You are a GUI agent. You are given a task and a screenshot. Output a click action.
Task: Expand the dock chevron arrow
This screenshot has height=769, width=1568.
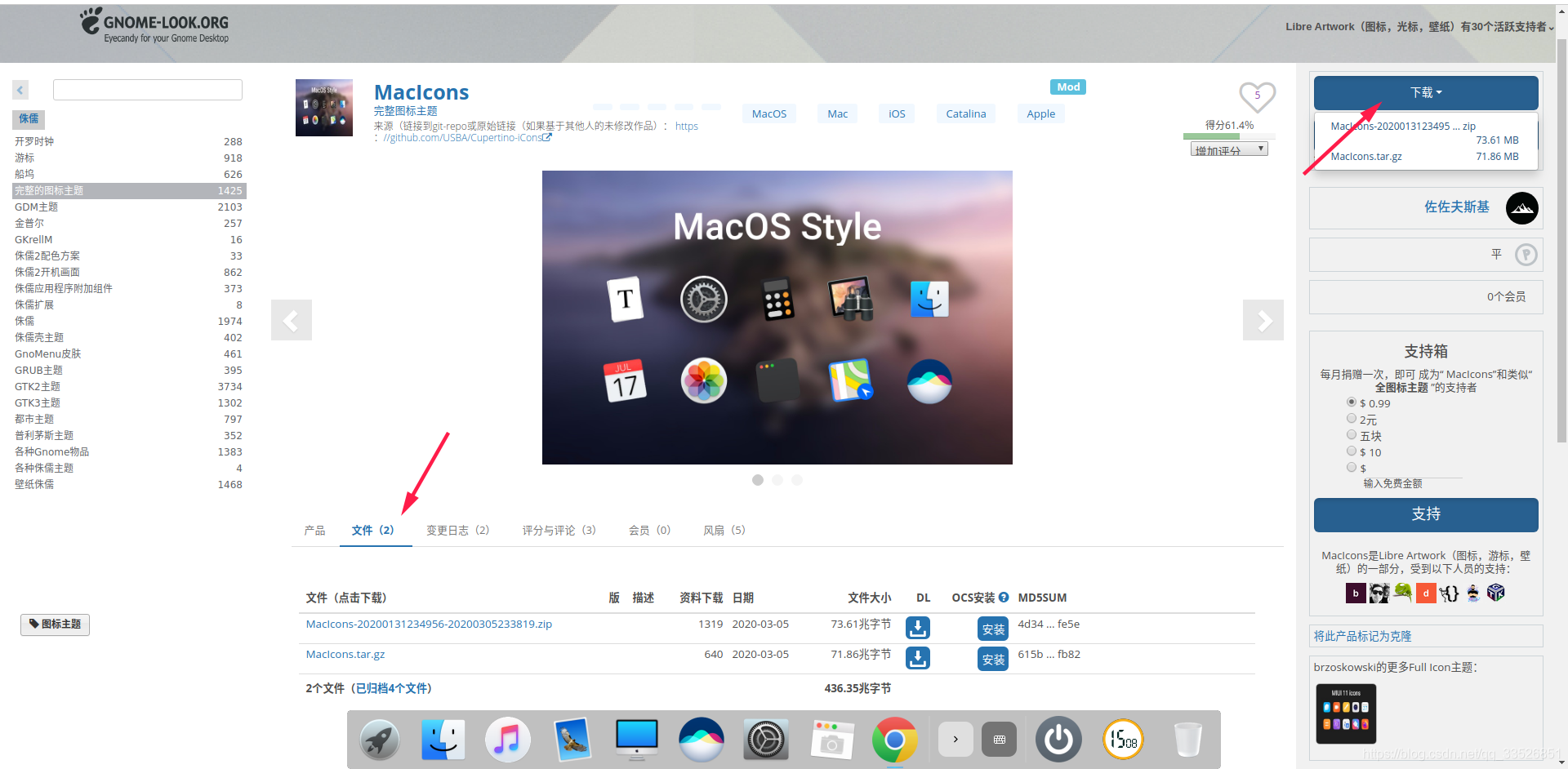[x=955, y=740]
